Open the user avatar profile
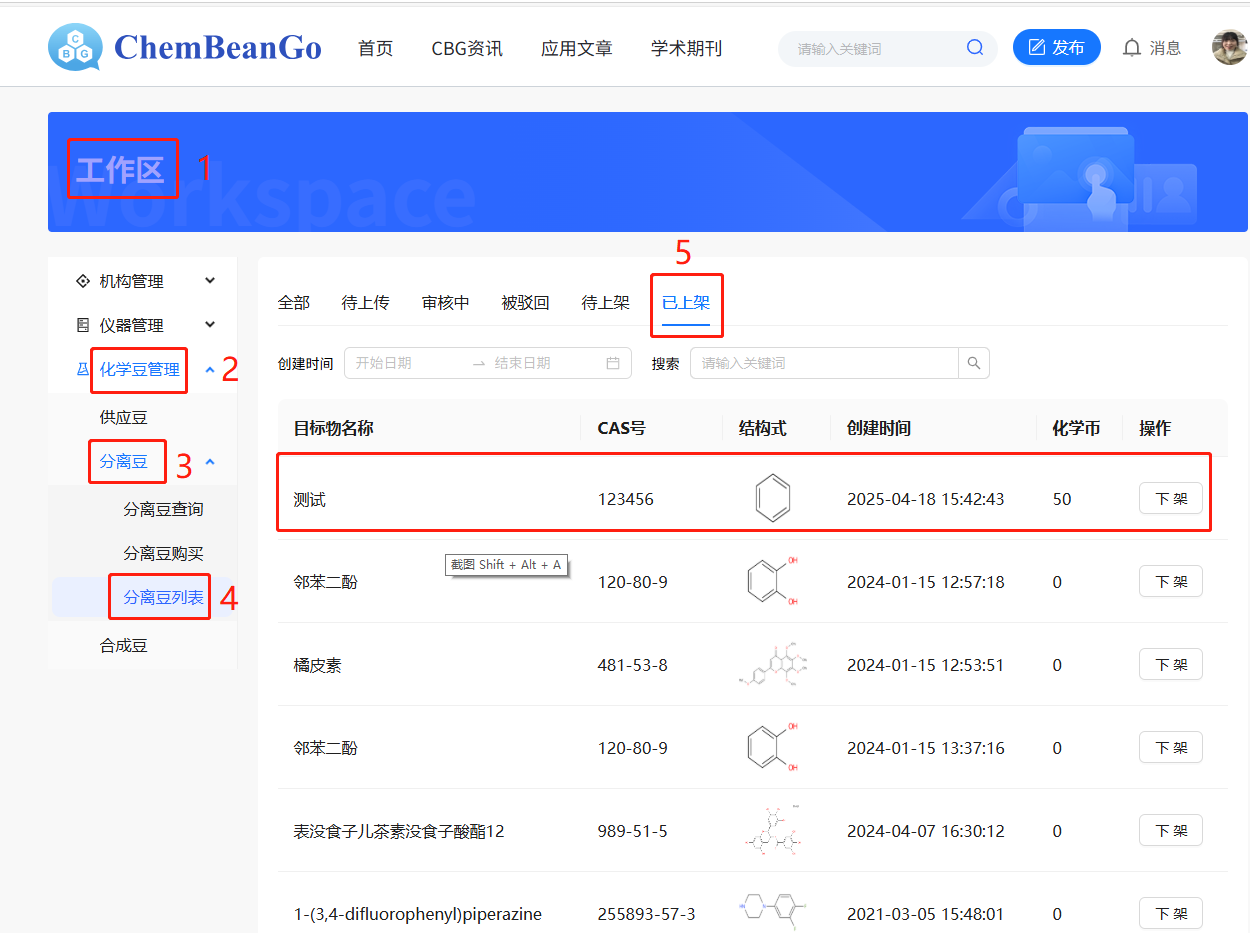The height and width of the screenshot is (933, 1250). click(x=1229, y=47)
